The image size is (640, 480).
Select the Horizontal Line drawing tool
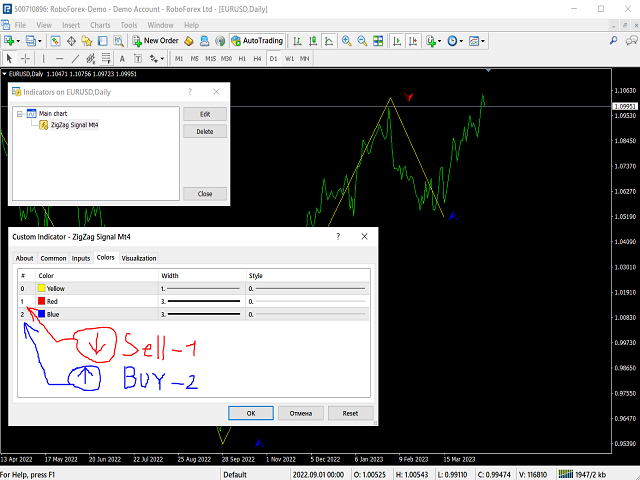(x=60, y=59)
